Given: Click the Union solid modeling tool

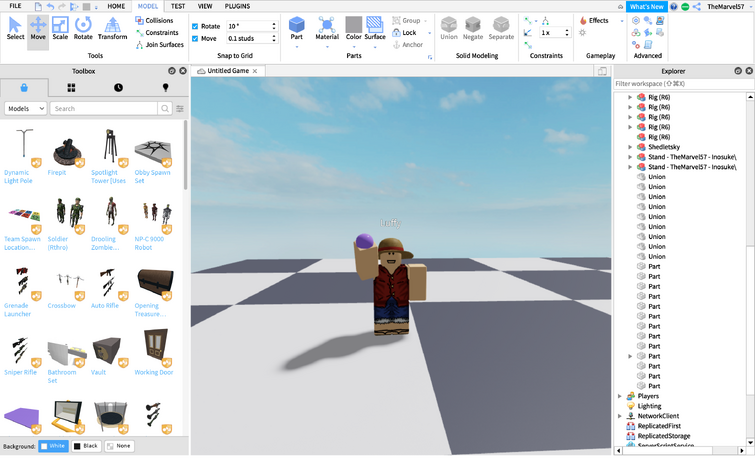Looking at the screenshot, I should tap(449, 28).
